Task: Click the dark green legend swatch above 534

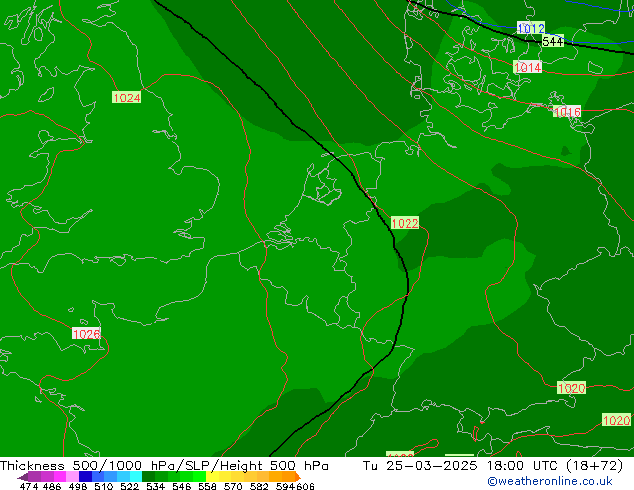Action: point(148,476)
